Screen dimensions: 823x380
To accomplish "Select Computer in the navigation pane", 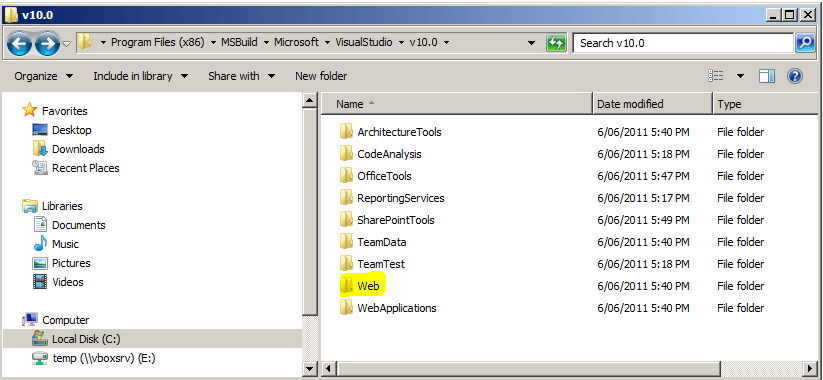I will click(56, 320).
